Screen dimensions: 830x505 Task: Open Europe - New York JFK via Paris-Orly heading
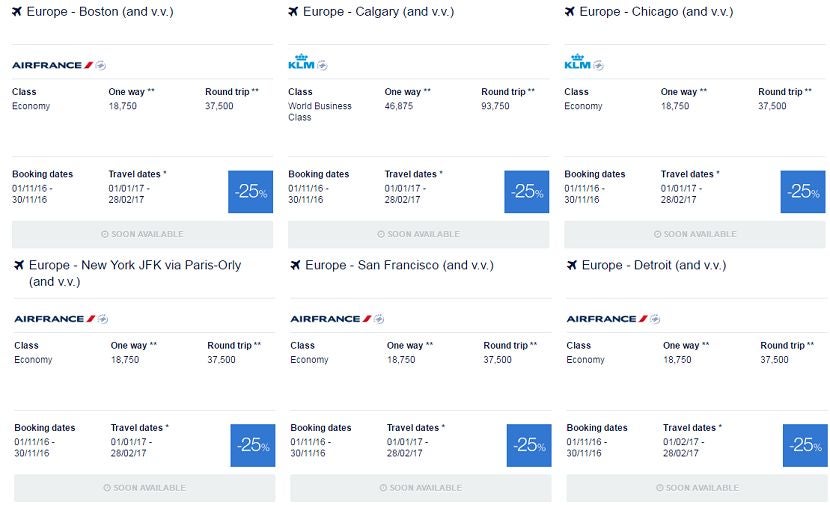click(x=135, y=273)
